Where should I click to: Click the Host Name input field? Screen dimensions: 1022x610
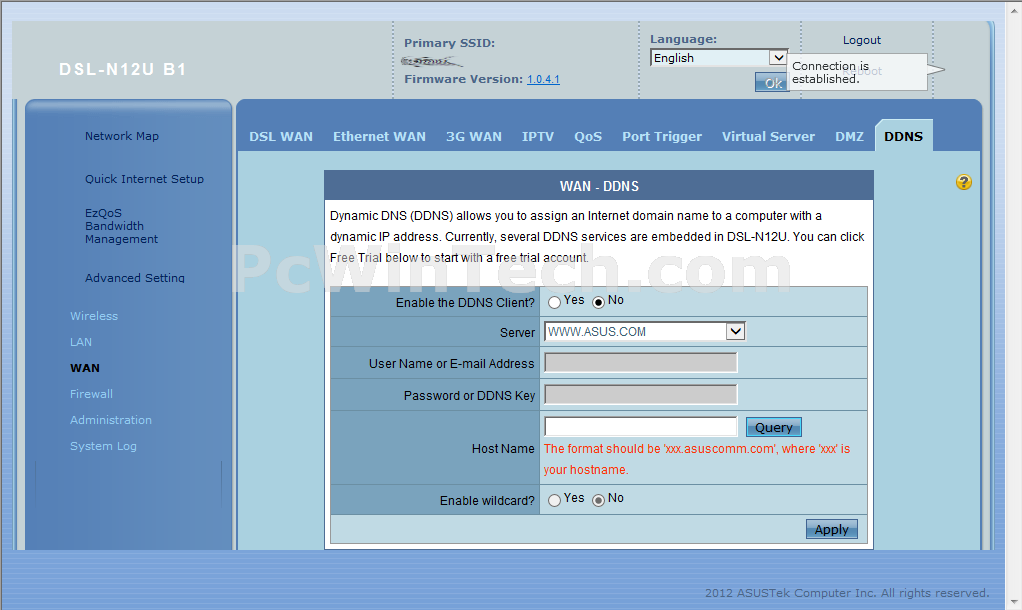click(x=641, y=427)
